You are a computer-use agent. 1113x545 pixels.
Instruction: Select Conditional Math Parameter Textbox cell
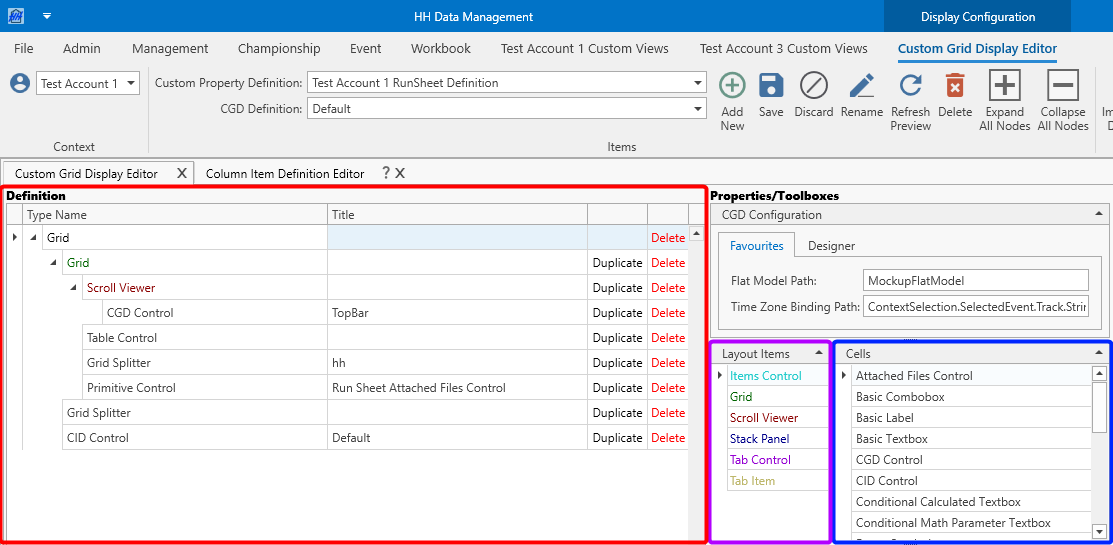pyautogui.click(x=971, y=522)
